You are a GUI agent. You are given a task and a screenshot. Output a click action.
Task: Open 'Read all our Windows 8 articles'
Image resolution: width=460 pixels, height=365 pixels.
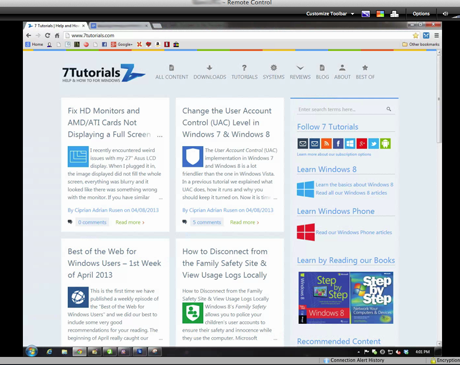(351, 193)
